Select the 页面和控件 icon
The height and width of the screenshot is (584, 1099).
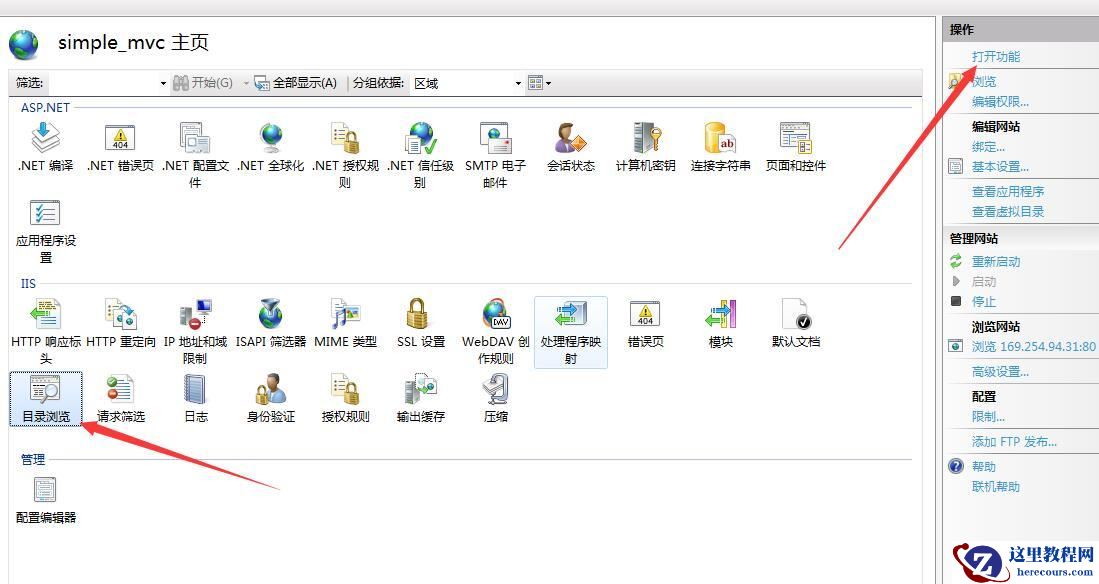tap(796, 137)
